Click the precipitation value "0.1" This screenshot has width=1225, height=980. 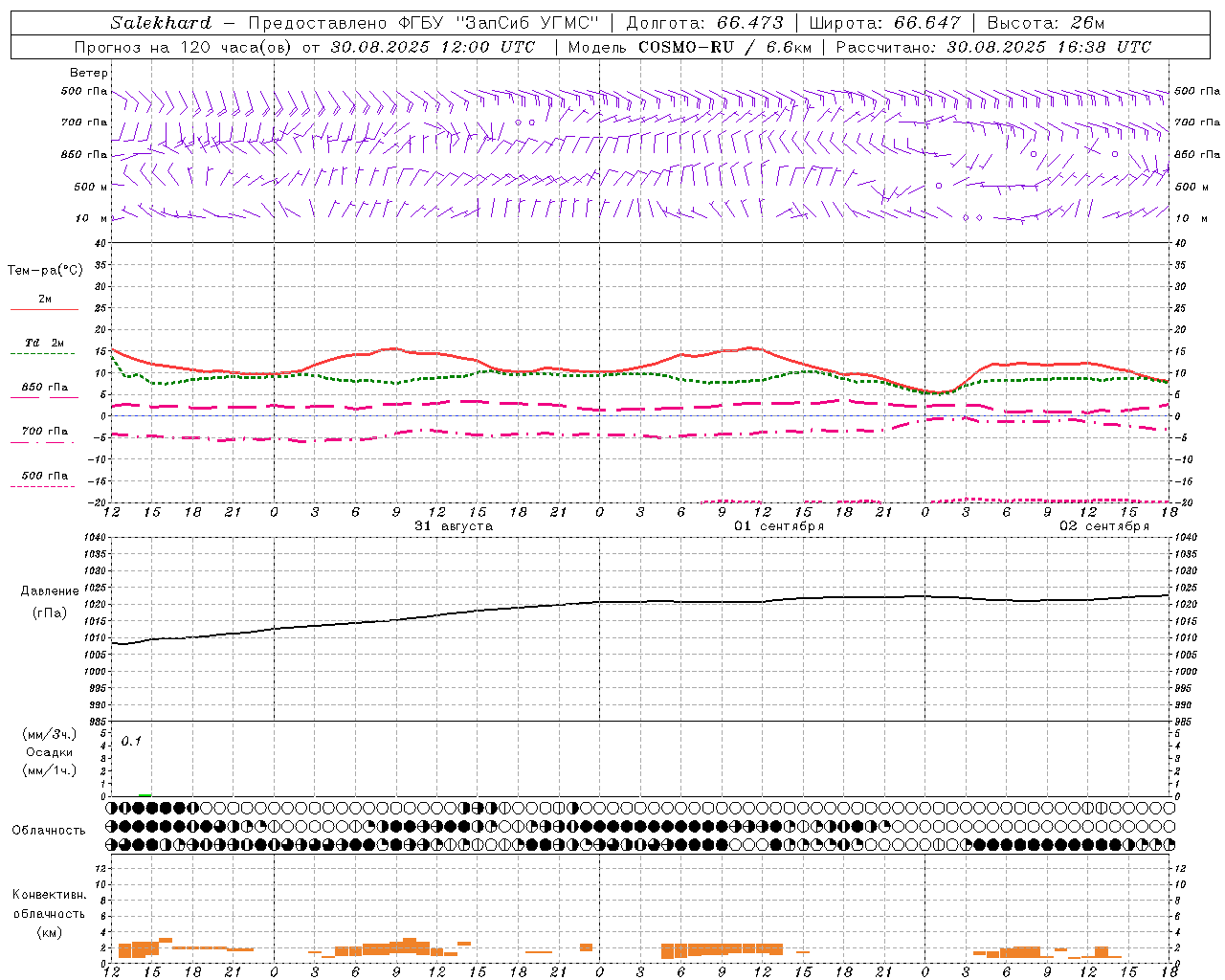click(x=131, y=742)
